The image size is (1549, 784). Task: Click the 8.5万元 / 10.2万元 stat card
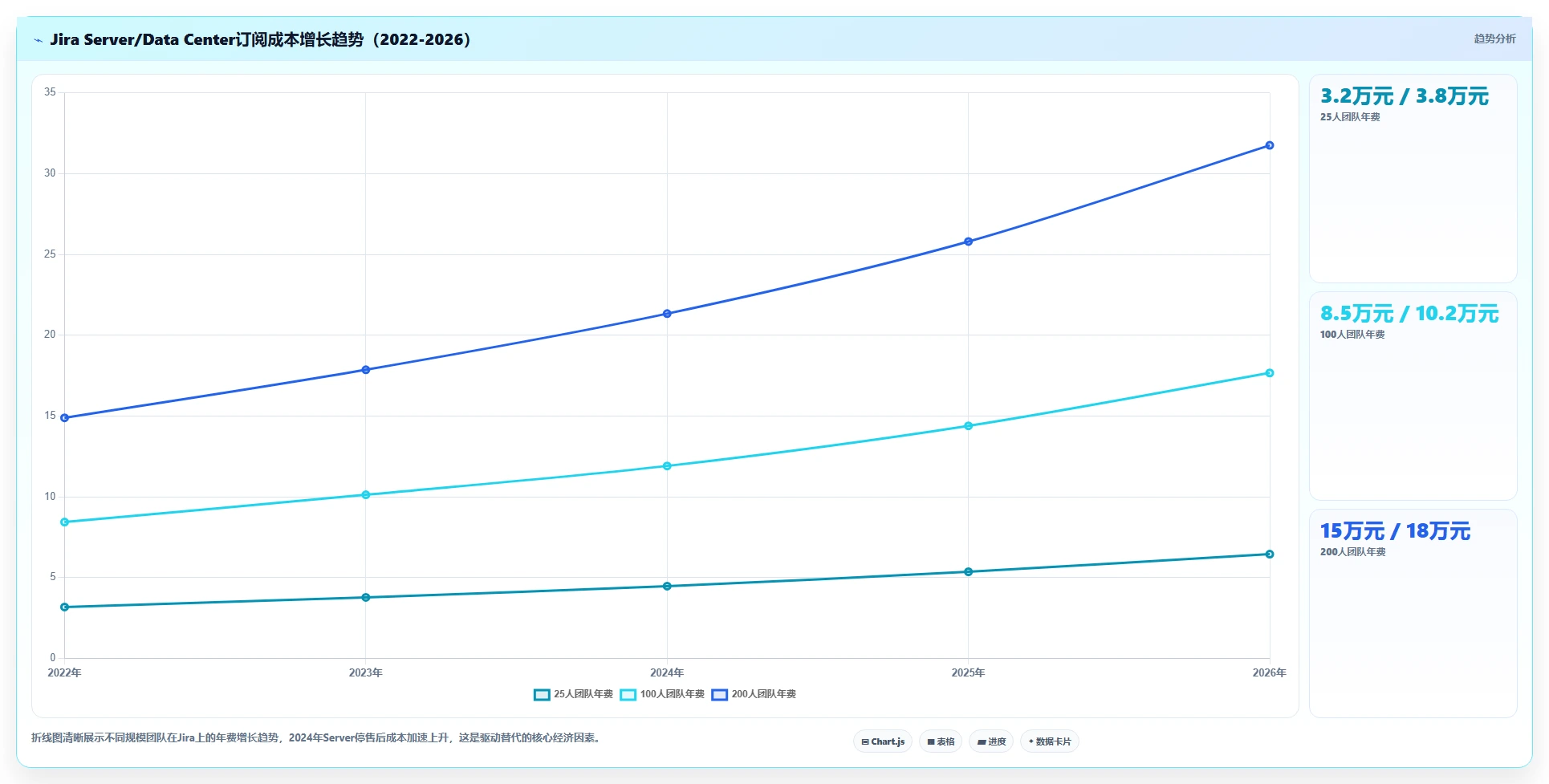pos(1413,396)
